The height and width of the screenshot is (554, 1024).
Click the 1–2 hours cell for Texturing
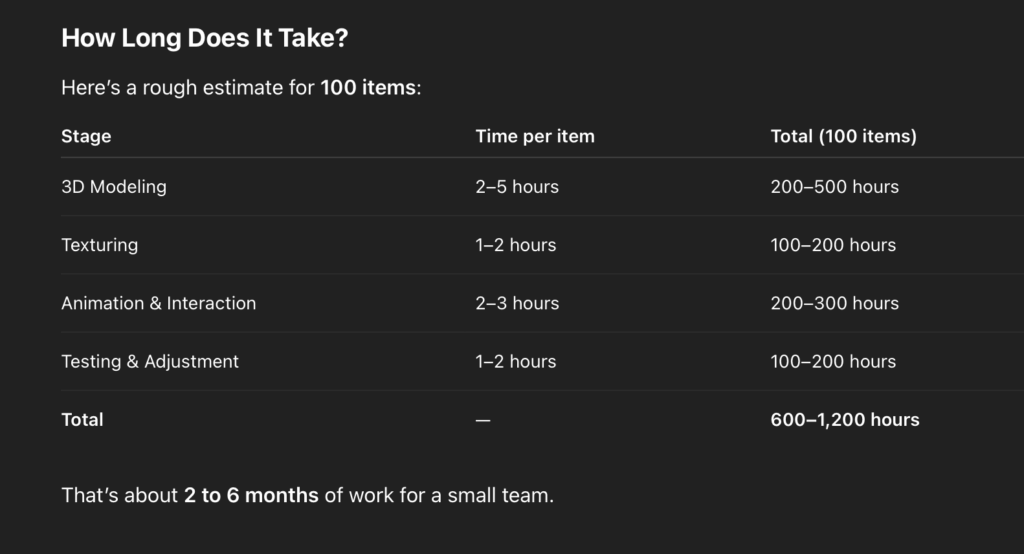[x=516, y=245]
